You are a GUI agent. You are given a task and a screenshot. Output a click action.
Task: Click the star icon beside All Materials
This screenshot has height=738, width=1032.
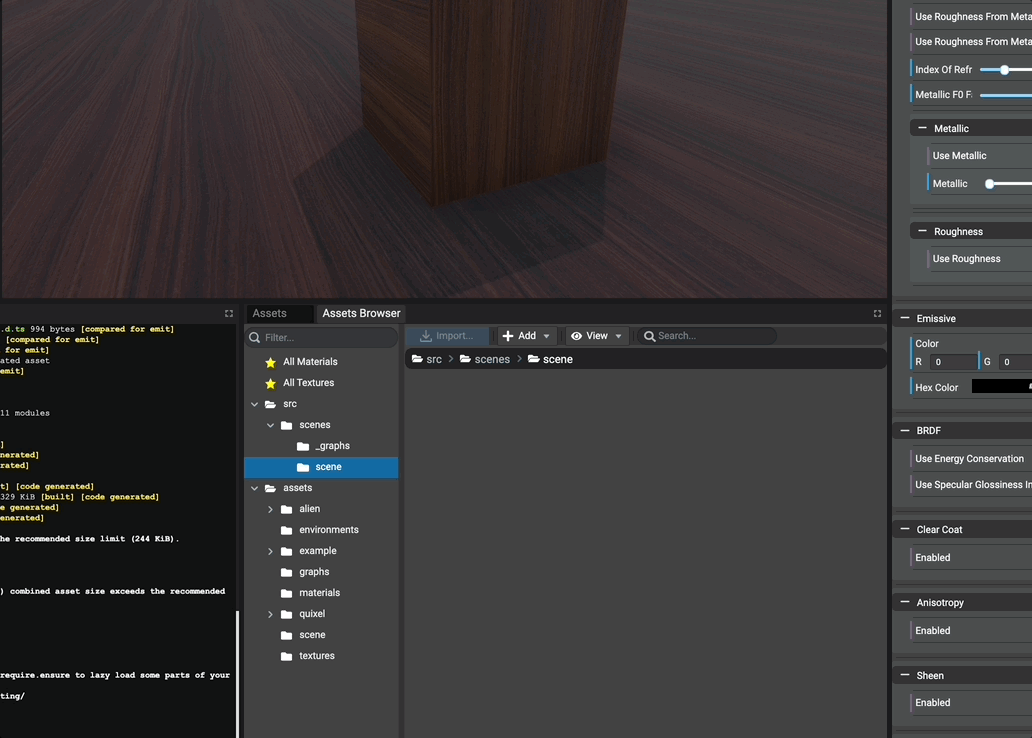pos(270,362)
